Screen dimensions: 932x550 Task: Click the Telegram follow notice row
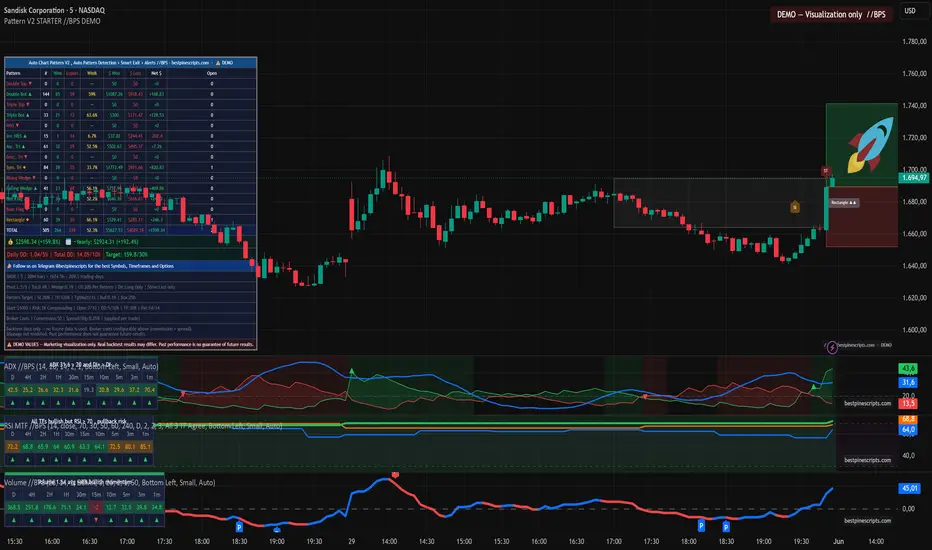coord(130,266)
